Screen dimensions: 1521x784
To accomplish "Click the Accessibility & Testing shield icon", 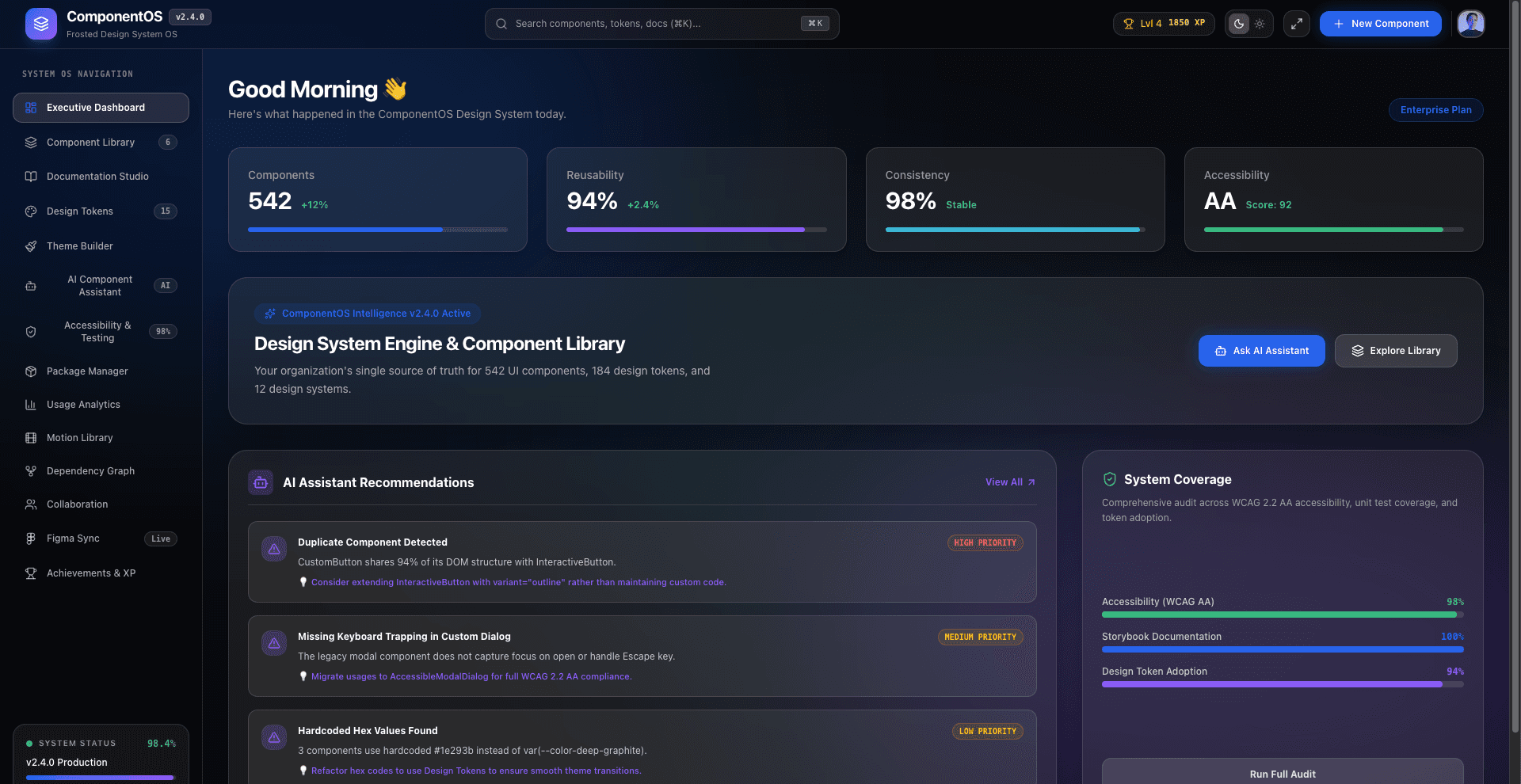I will pos(31,332).
